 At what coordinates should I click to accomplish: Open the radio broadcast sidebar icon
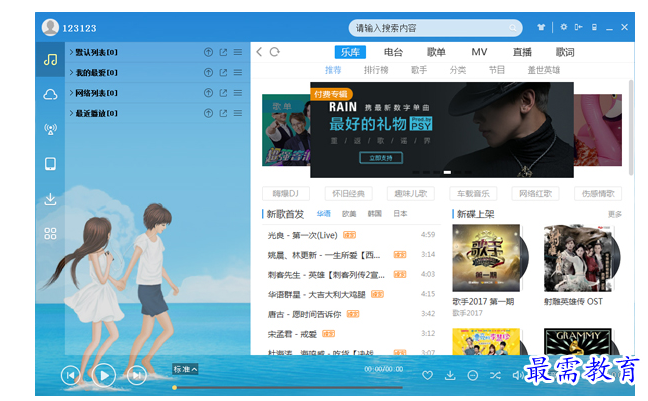point(50,129)
